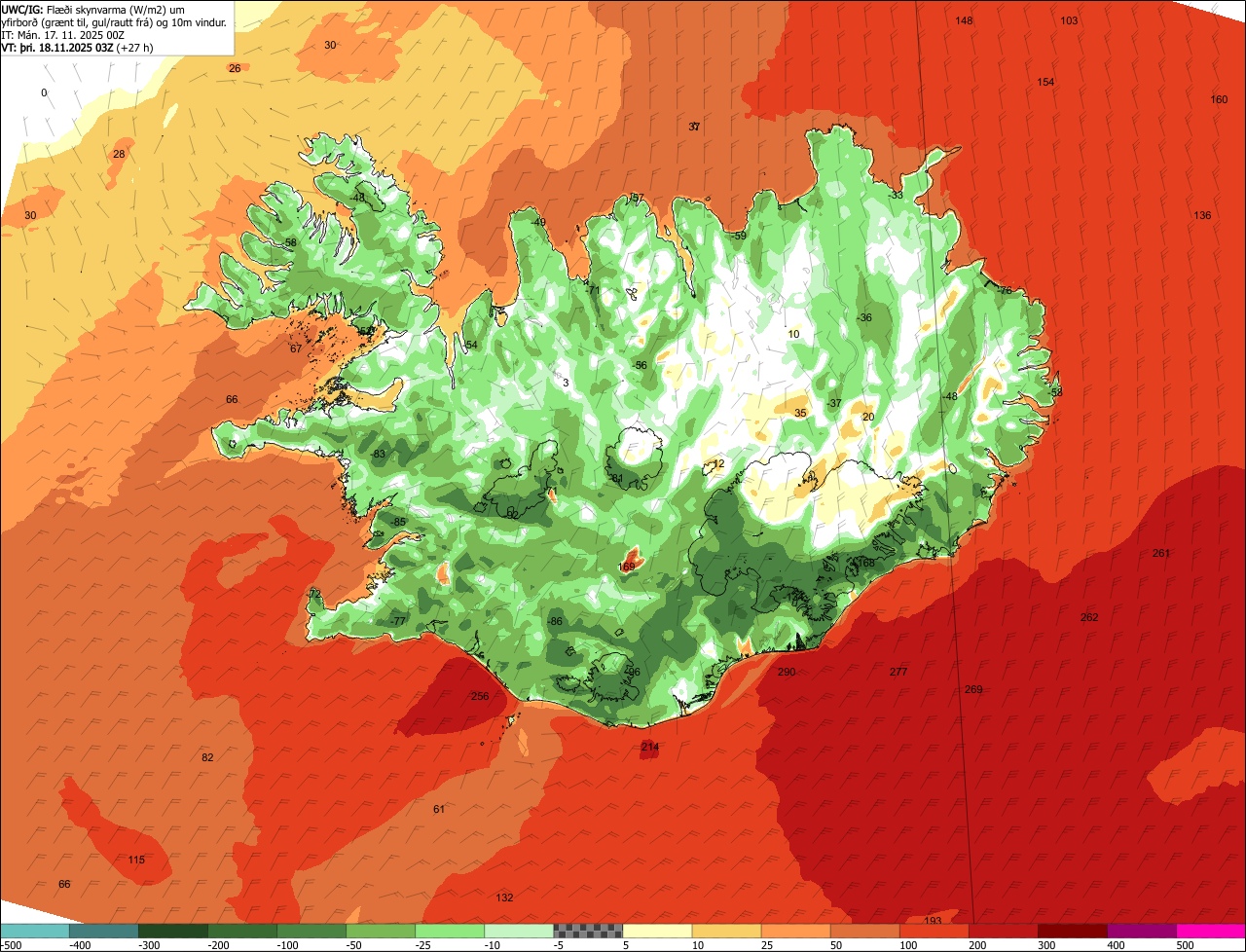Click the '-36' value in east Iceland

(864, 317)
